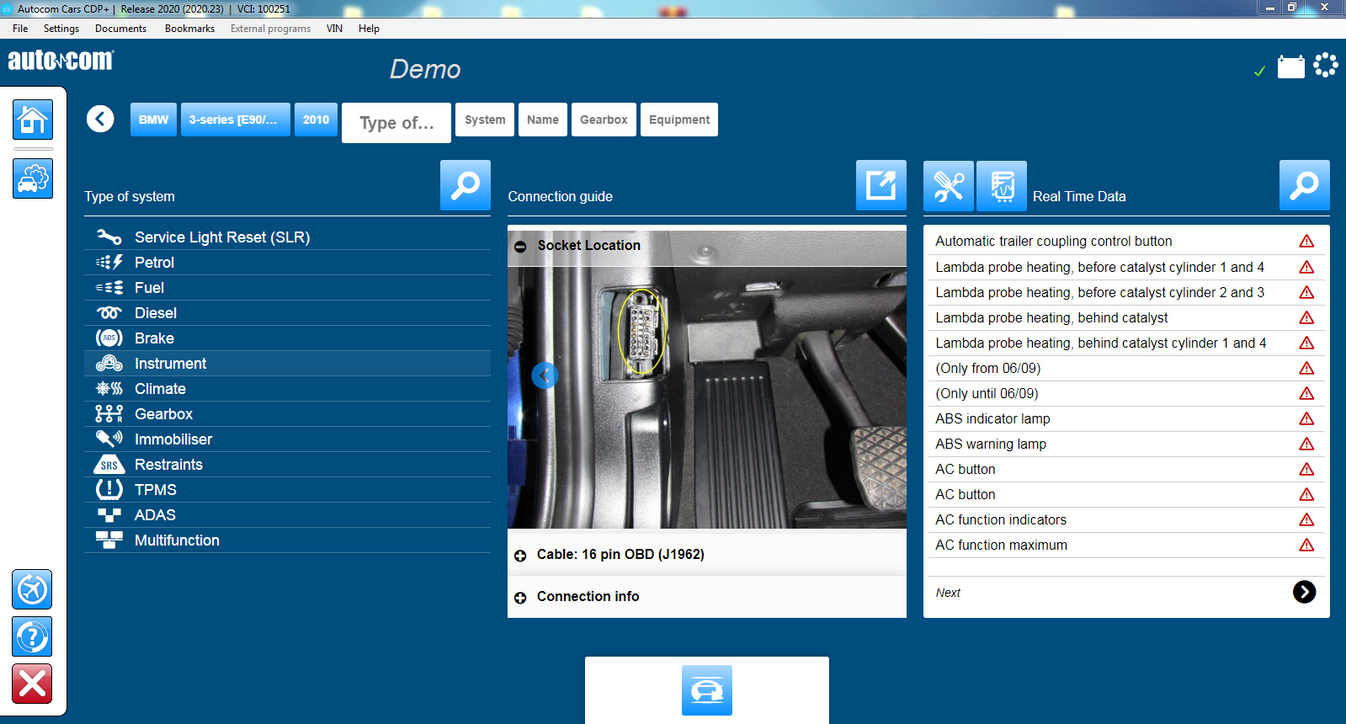1346x724 pixels.
Task: Click the Home icon in the sidebar
Action: click(x=32, y=119)
